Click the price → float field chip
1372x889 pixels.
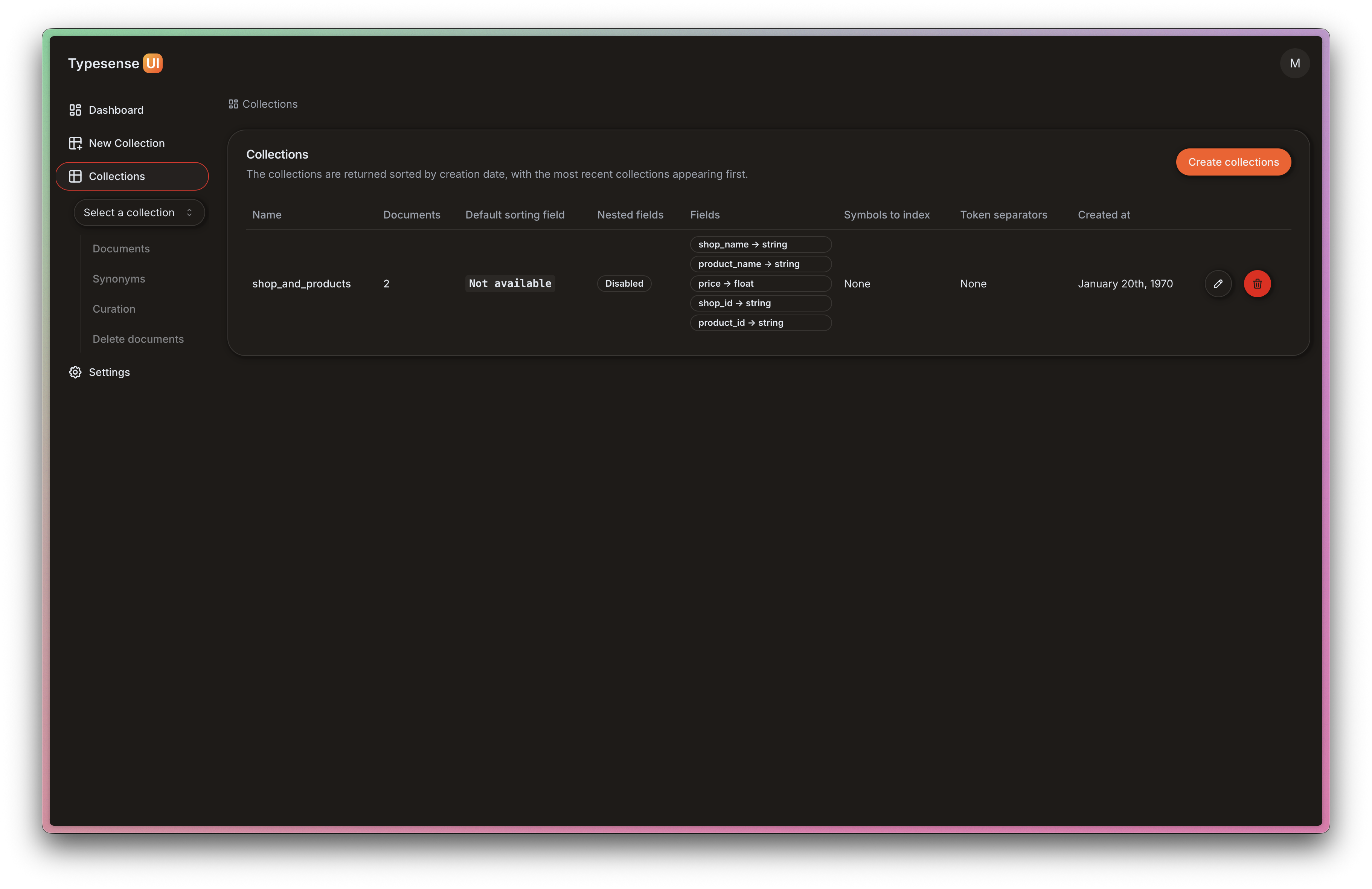click(x=761, y=284)
